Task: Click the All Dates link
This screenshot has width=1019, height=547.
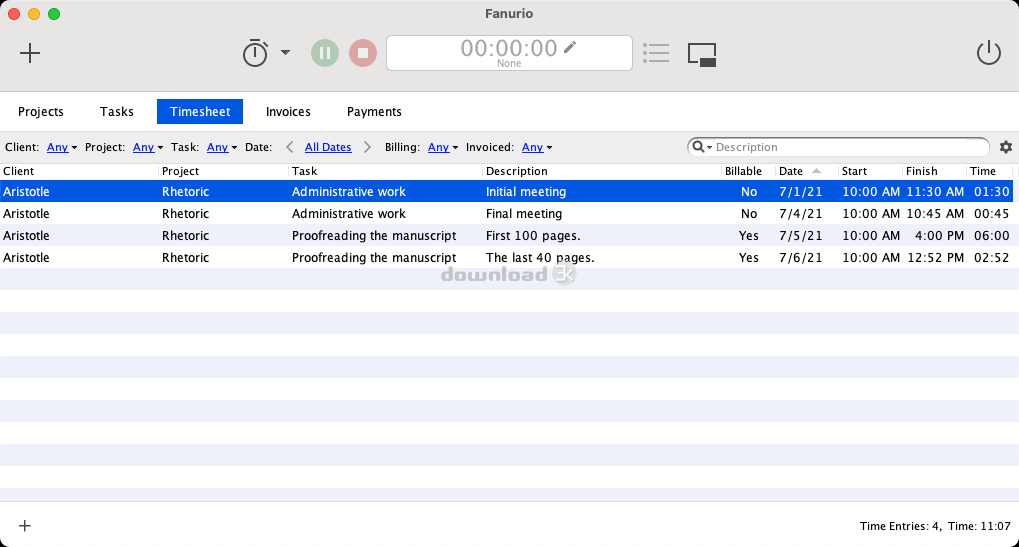Action: [328, 147]
